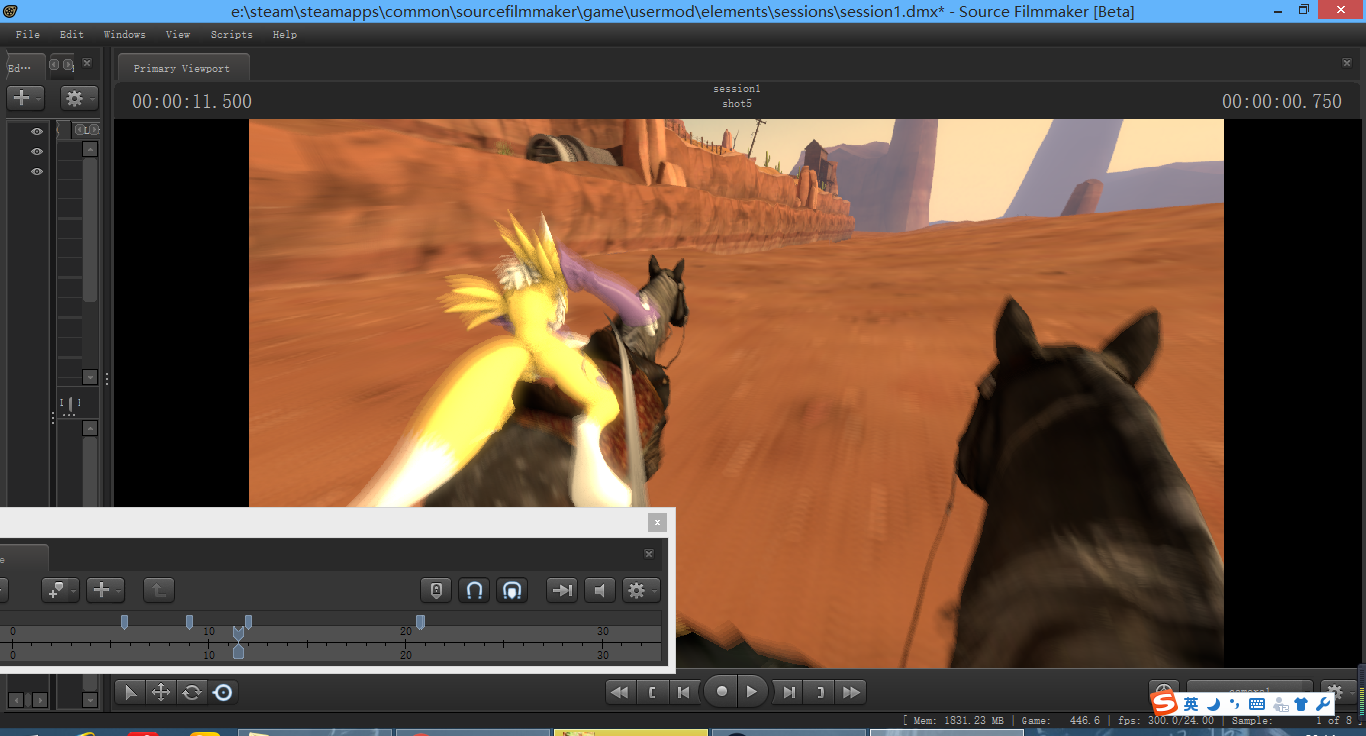Toggle the third eye visibility icon

(37, 171)
